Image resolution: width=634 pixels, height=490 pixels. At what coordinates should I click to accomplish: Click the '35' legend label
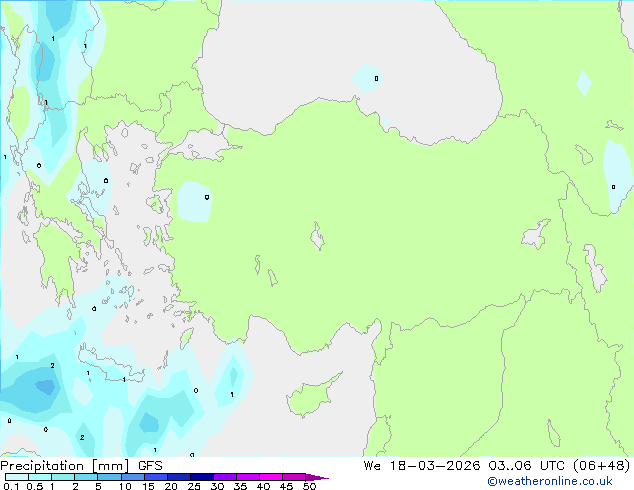240,486
